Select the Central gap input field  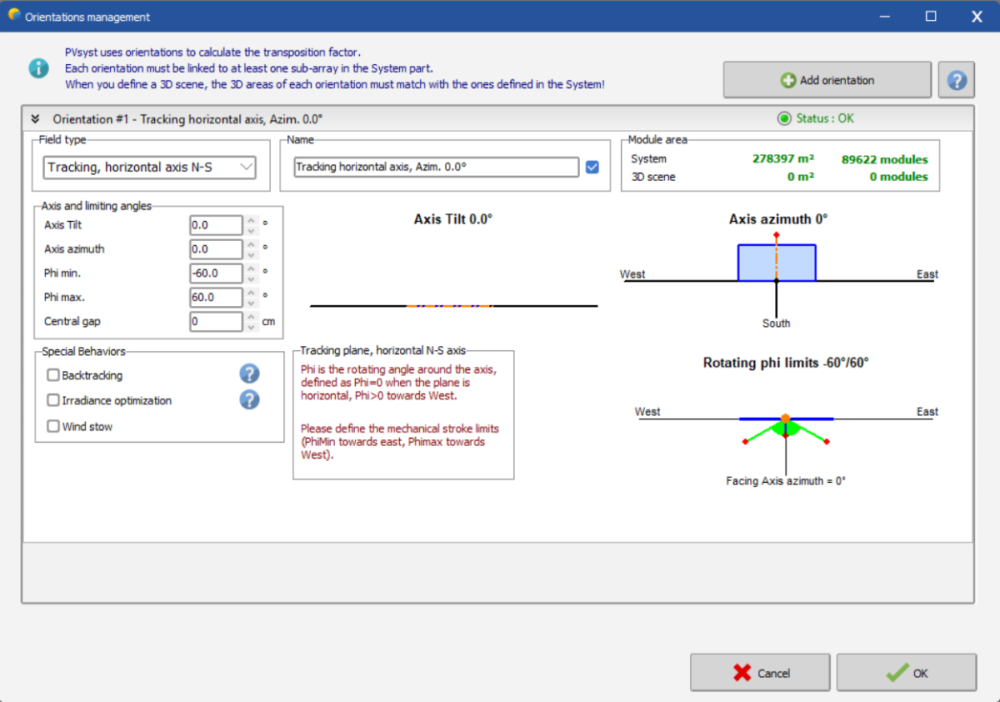click(x=216, y=322)
